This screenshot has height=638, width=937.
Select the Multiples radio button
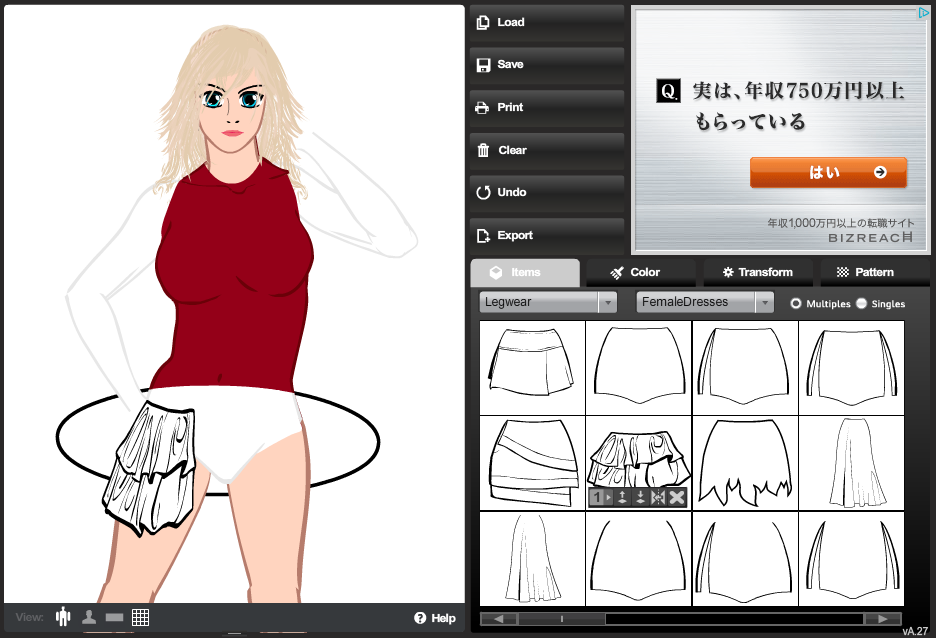(796, 303)
